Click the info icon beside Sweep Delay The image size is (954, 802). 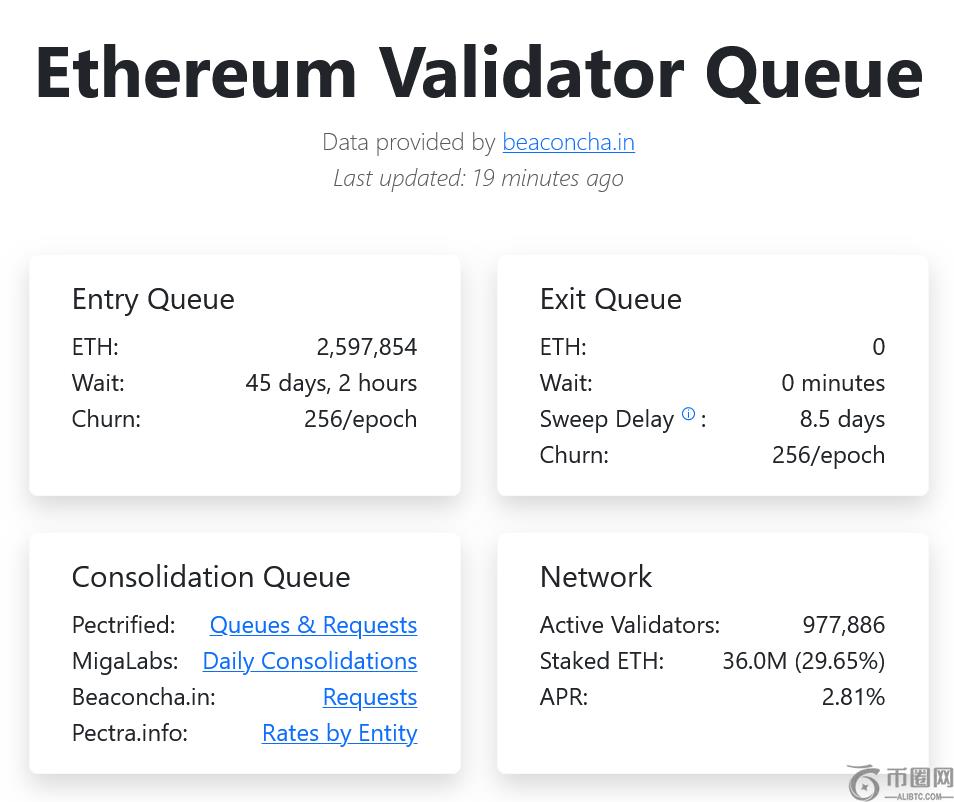(688, 414)
